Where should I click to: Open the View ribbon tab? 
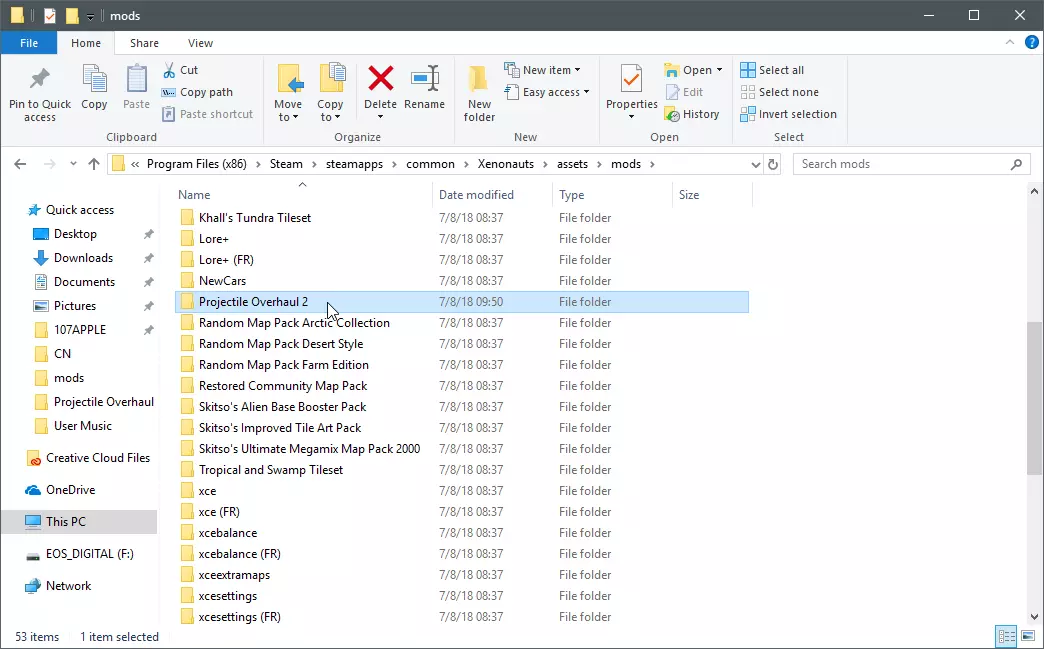tap(200, 43)
